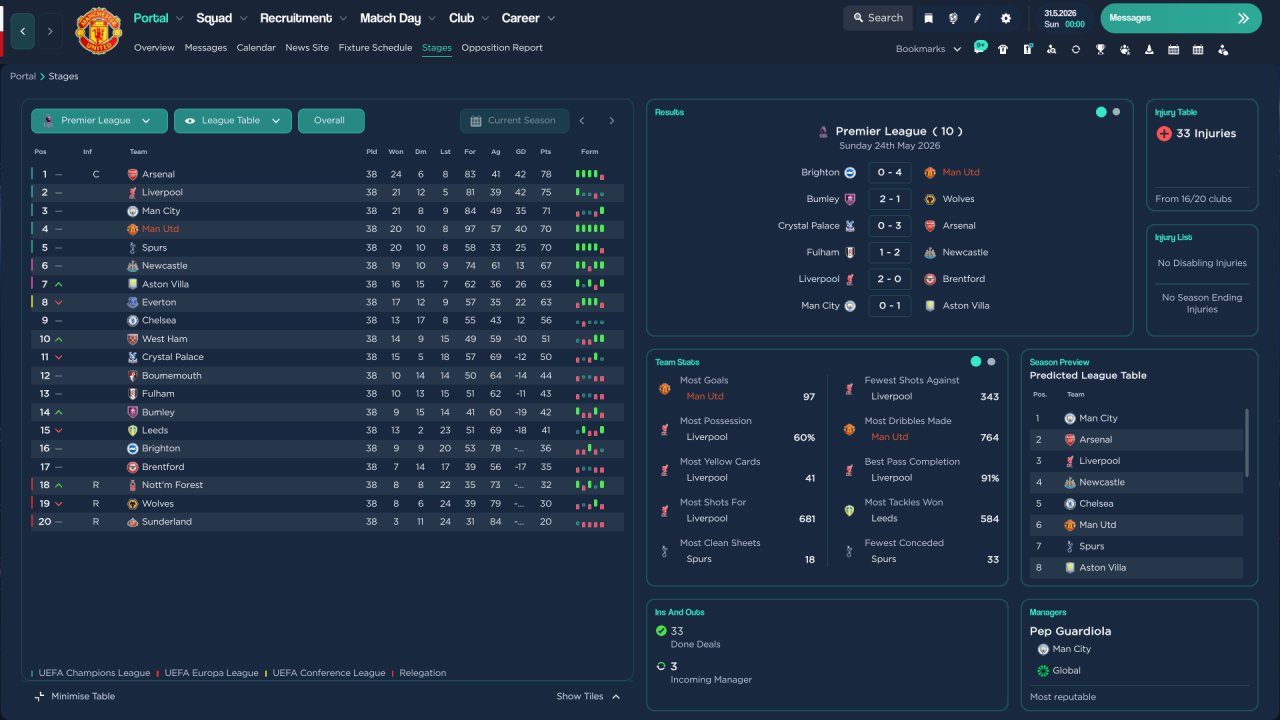Switch to the News Site tab
The image size is (1280, 720).
click(x=307, y=48)
